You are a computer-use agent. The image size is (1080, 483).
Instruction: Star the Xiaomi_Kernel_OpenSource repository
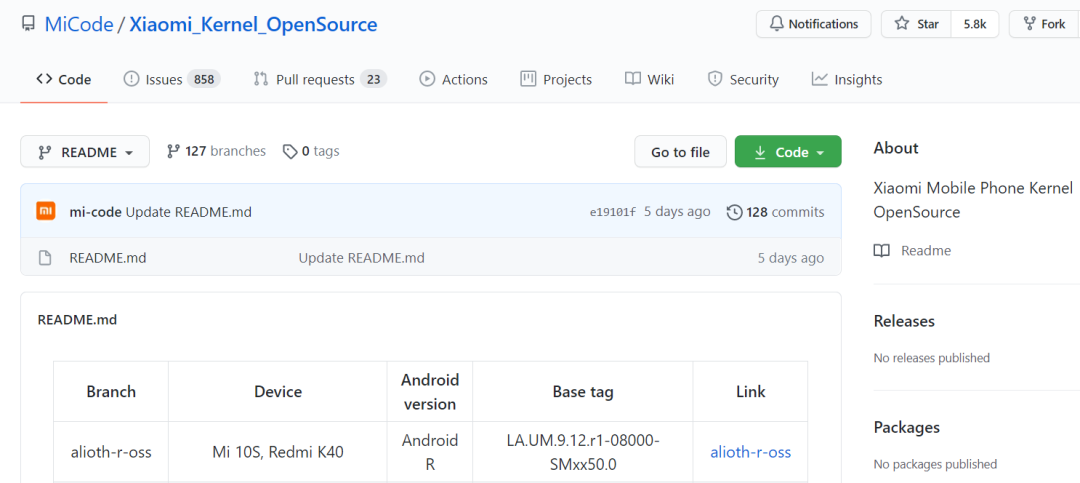pyautogui.click(x=916, y=24)
